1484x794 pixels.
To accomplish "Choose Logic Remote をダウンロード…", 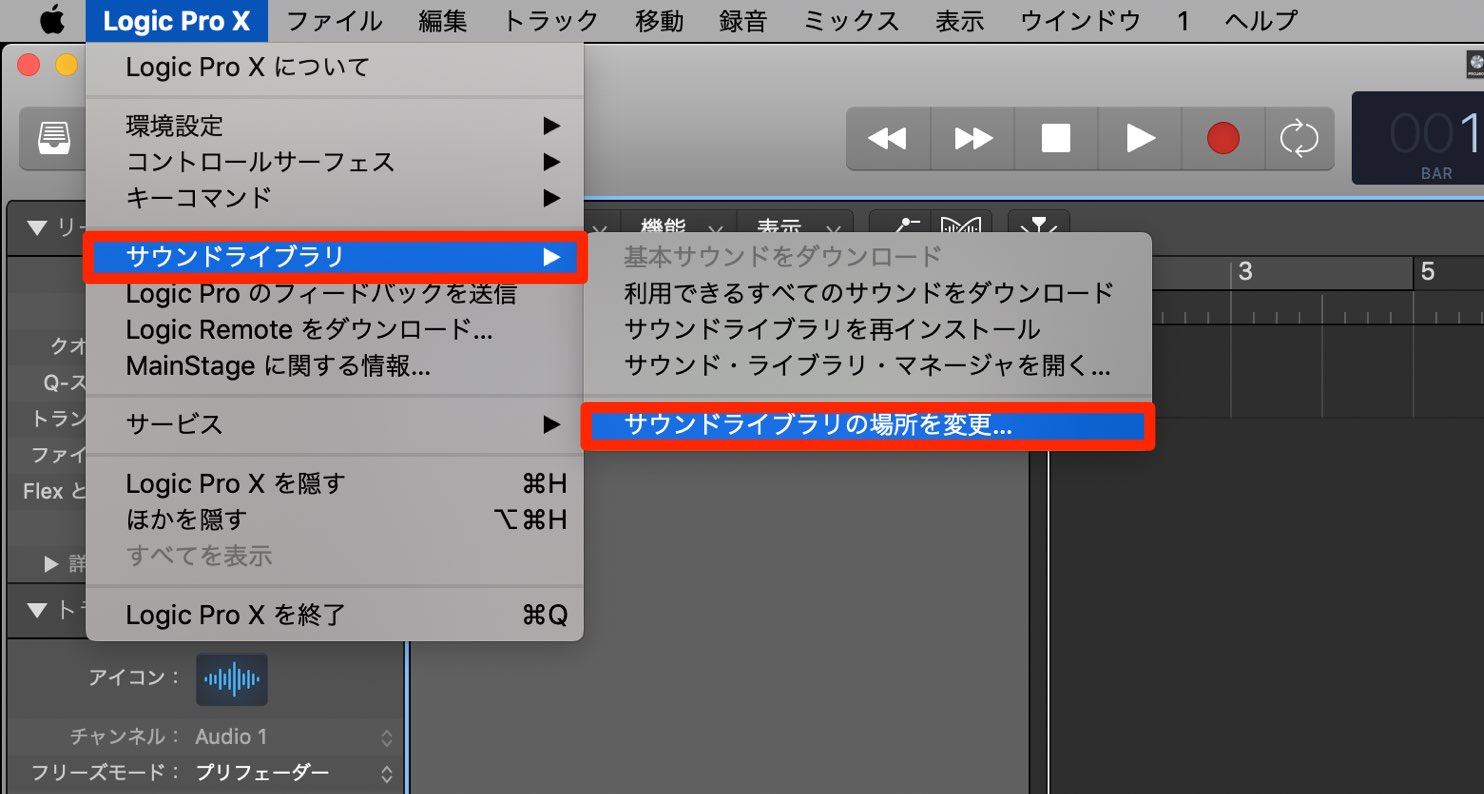I will (x=334, y=330).
